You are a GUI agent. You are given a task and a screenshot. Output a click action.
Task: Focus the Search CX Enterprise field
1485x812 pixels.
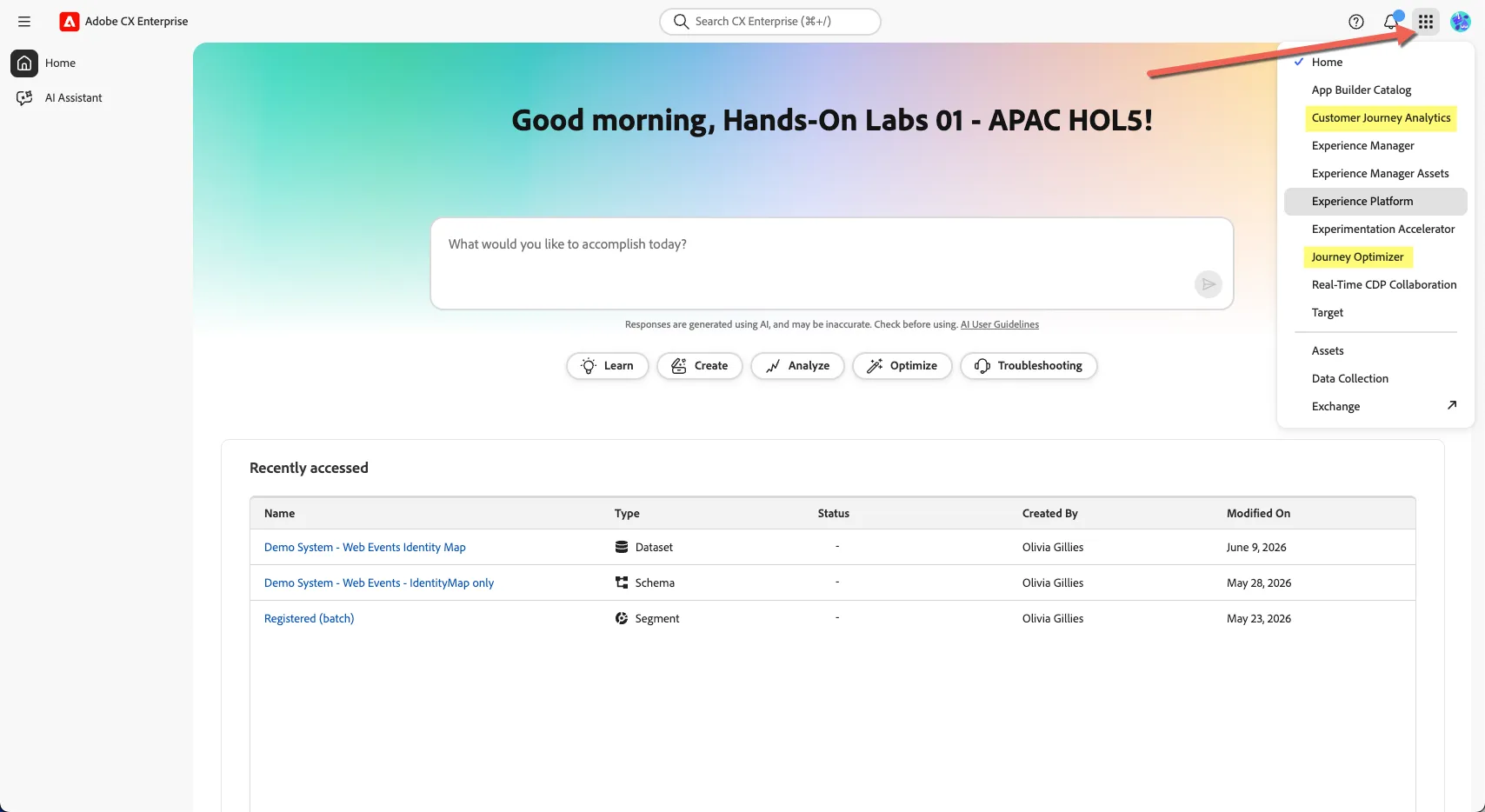[x=770, y=22]
